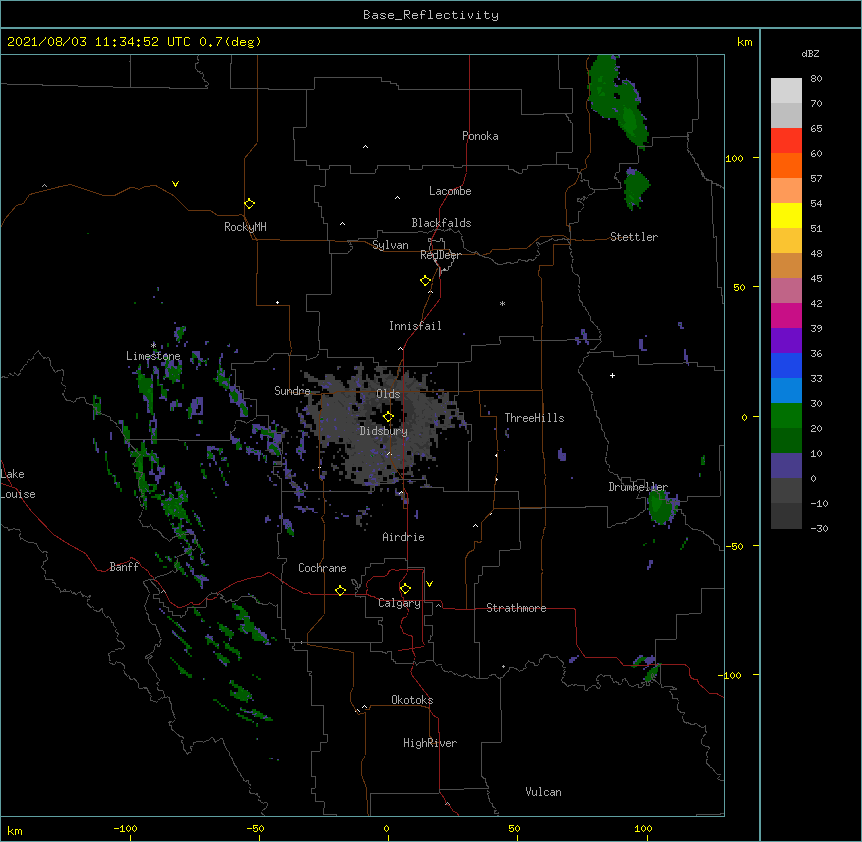Pick the orange 60 dBZ legend swatch
The image size is (862, 842).
[786, 165]
